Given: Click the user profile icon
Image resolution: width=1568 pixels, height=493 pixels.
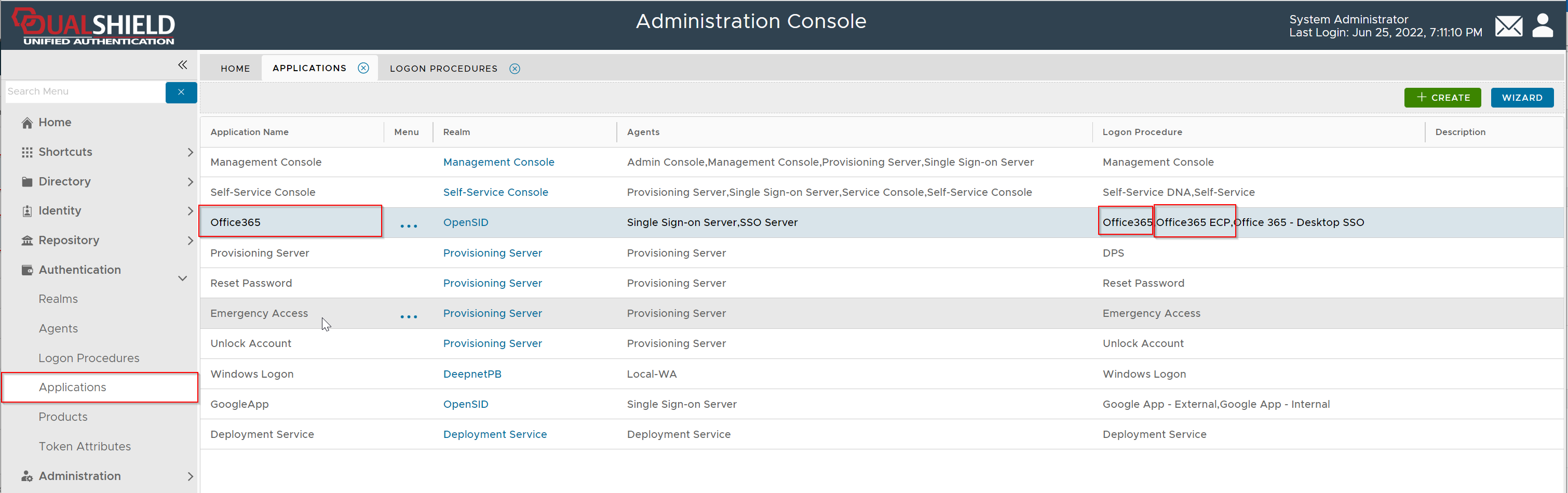Looking at the screenshot, I should (1542, 26).
